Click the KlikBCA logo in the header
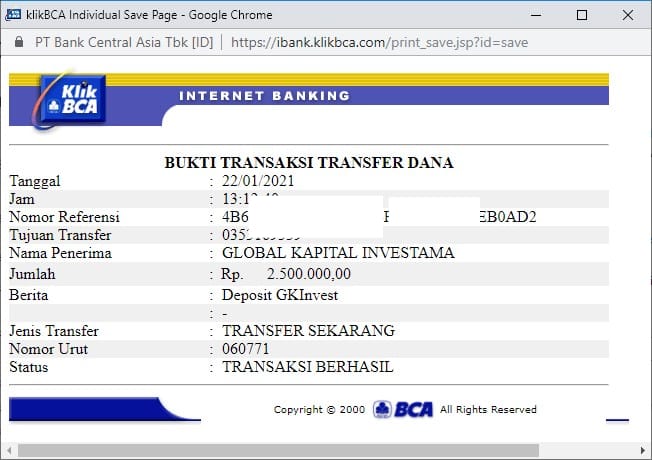Screen dimensions: 652x460 [x=69, y=100]
